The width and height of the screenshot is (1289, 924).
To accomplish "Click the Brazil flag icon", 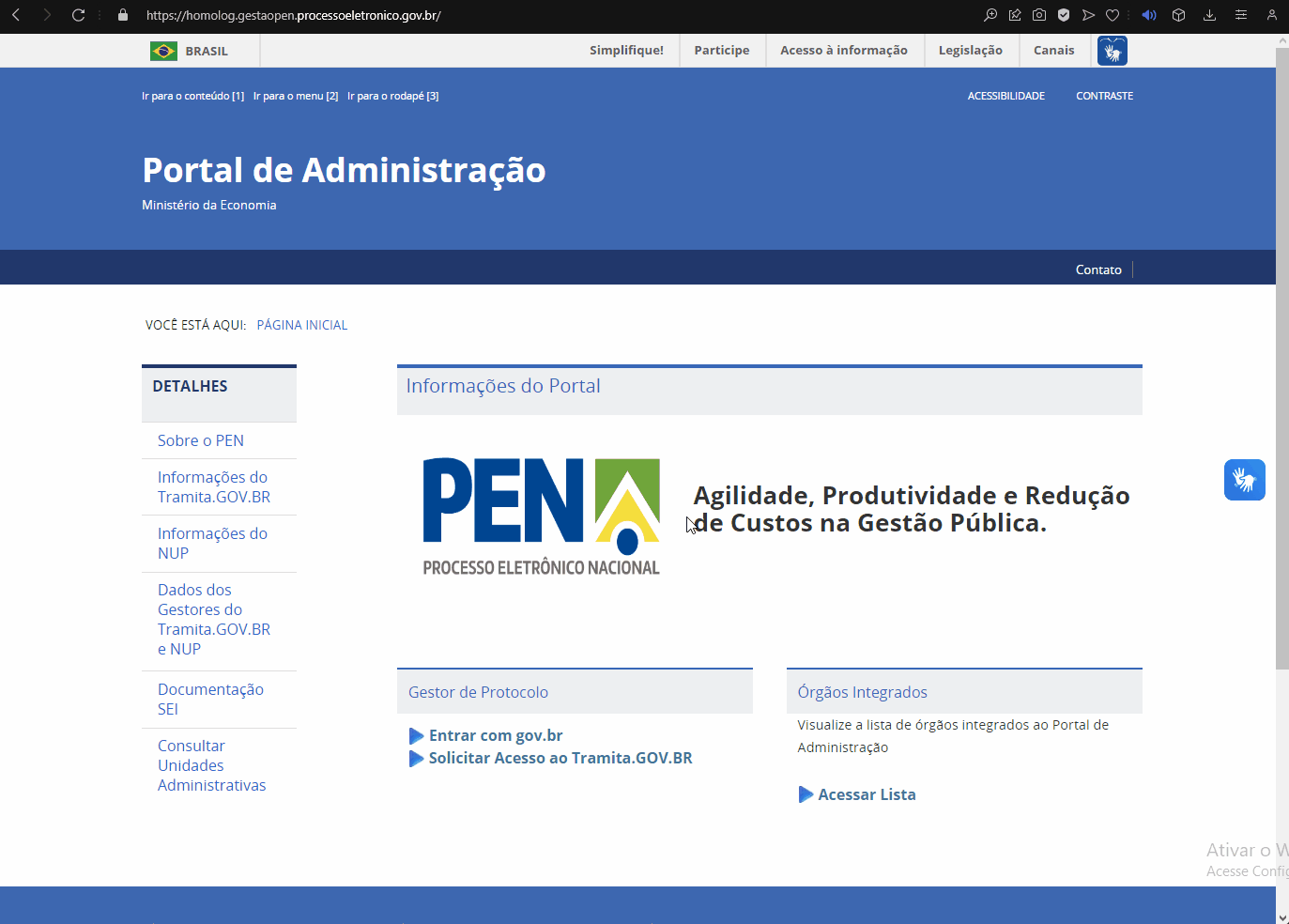I will 163,51.
